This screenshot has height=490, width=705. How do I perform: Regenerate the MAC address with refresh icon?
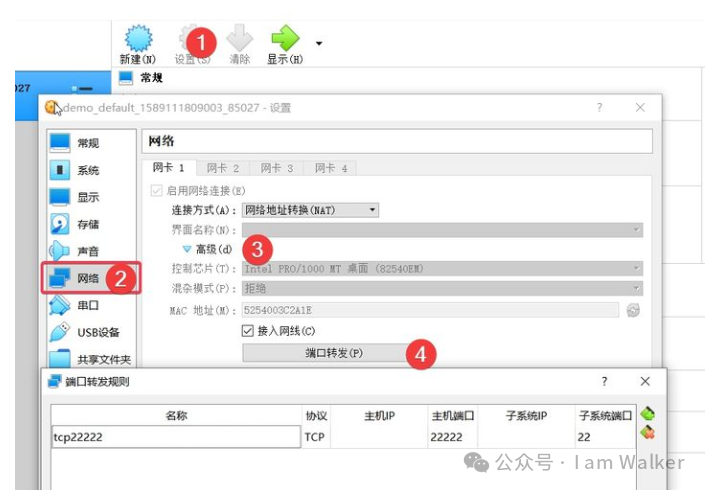click(633, 310)
